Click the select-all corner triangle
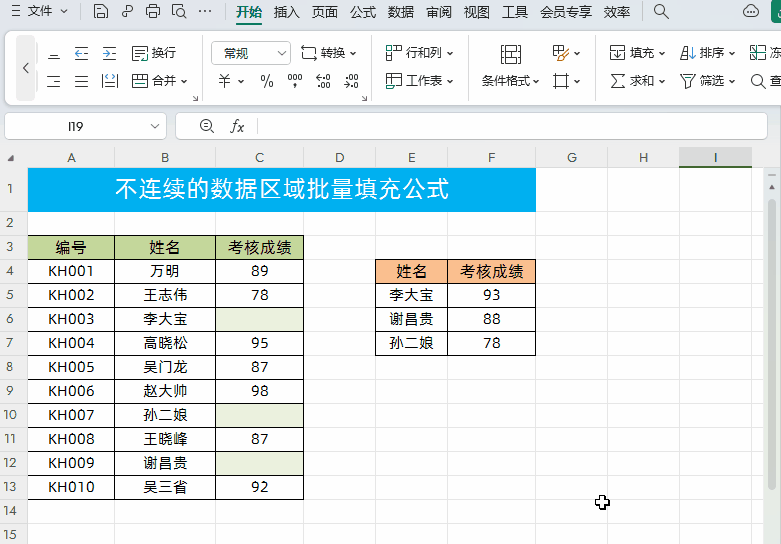This screenshot has height=544, width=781. (10, 158)
